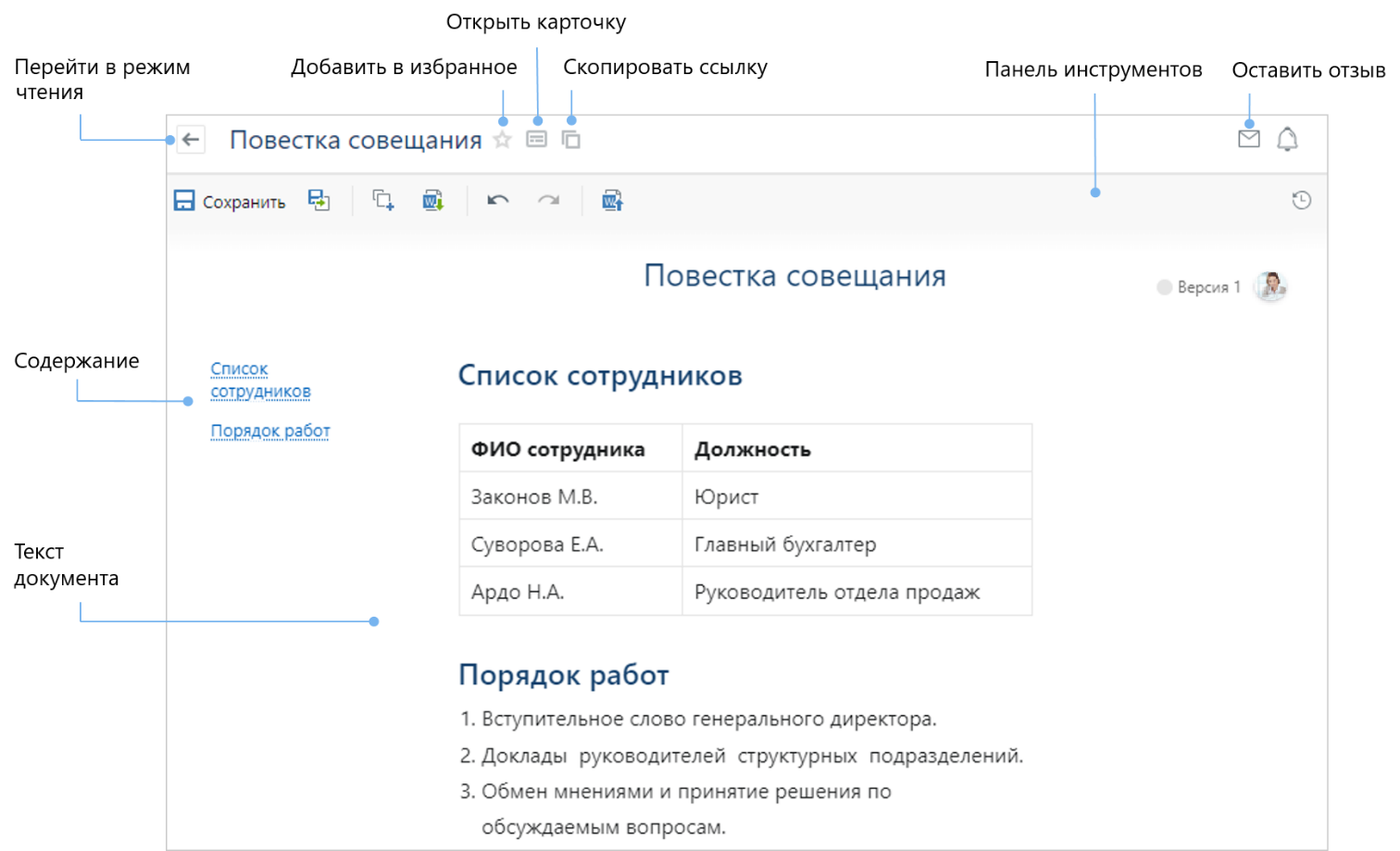Viewport: 1400px width, 851px height.
Task: Add document to favorites with star icon
Action: click(x=502, y=140)
